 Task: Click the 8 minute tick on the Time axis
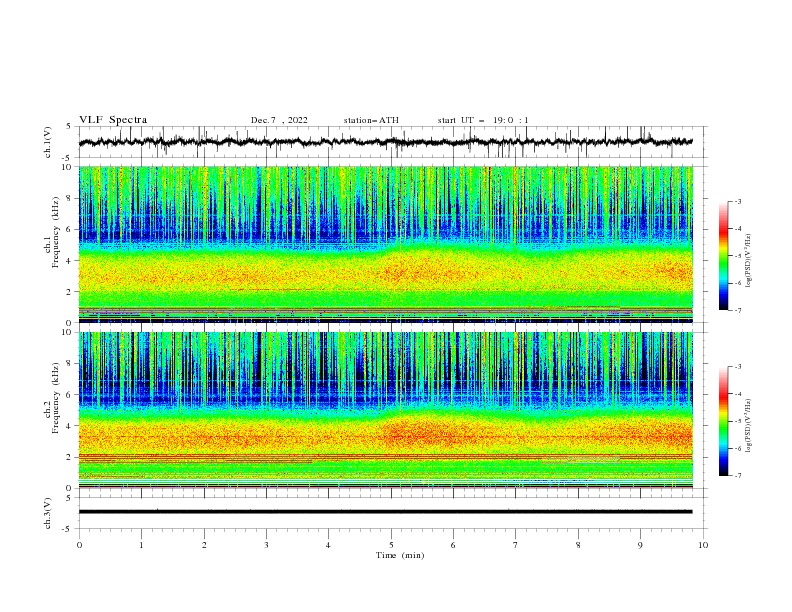pos(578,545)
